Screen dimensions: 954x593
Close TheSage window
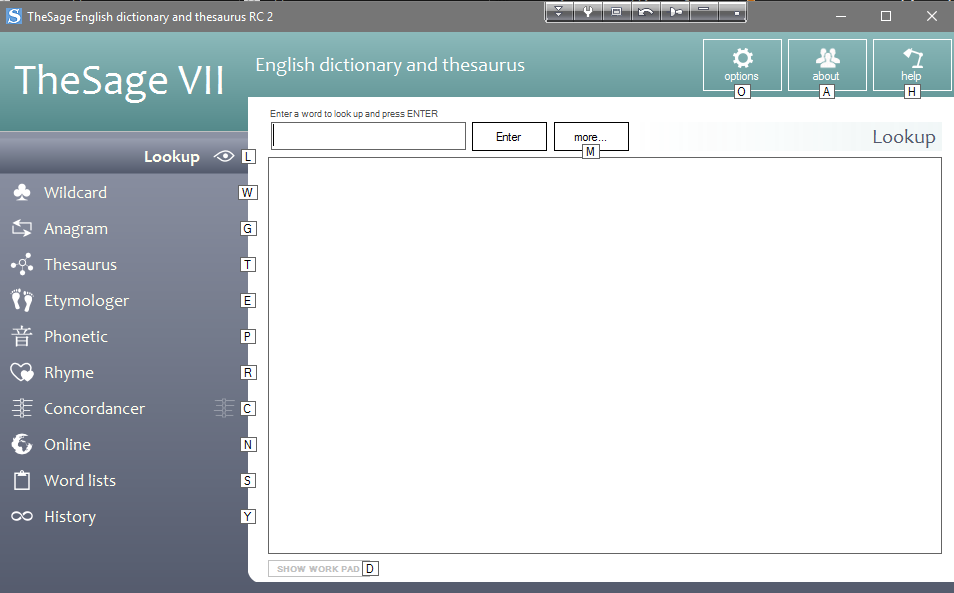point(931,16)
